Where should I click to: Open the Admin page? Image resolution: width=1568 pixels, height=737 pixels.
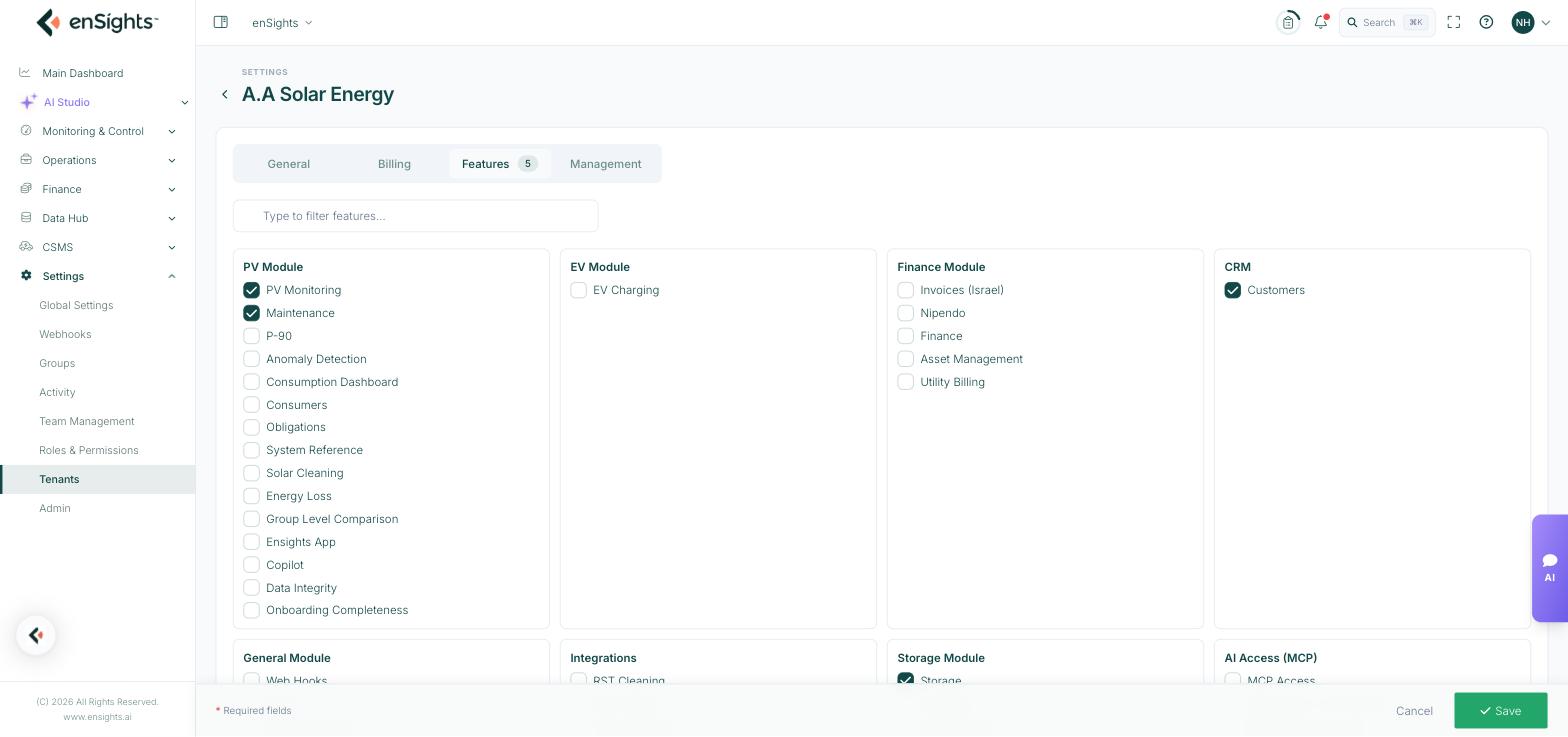(x=55, y=508)
